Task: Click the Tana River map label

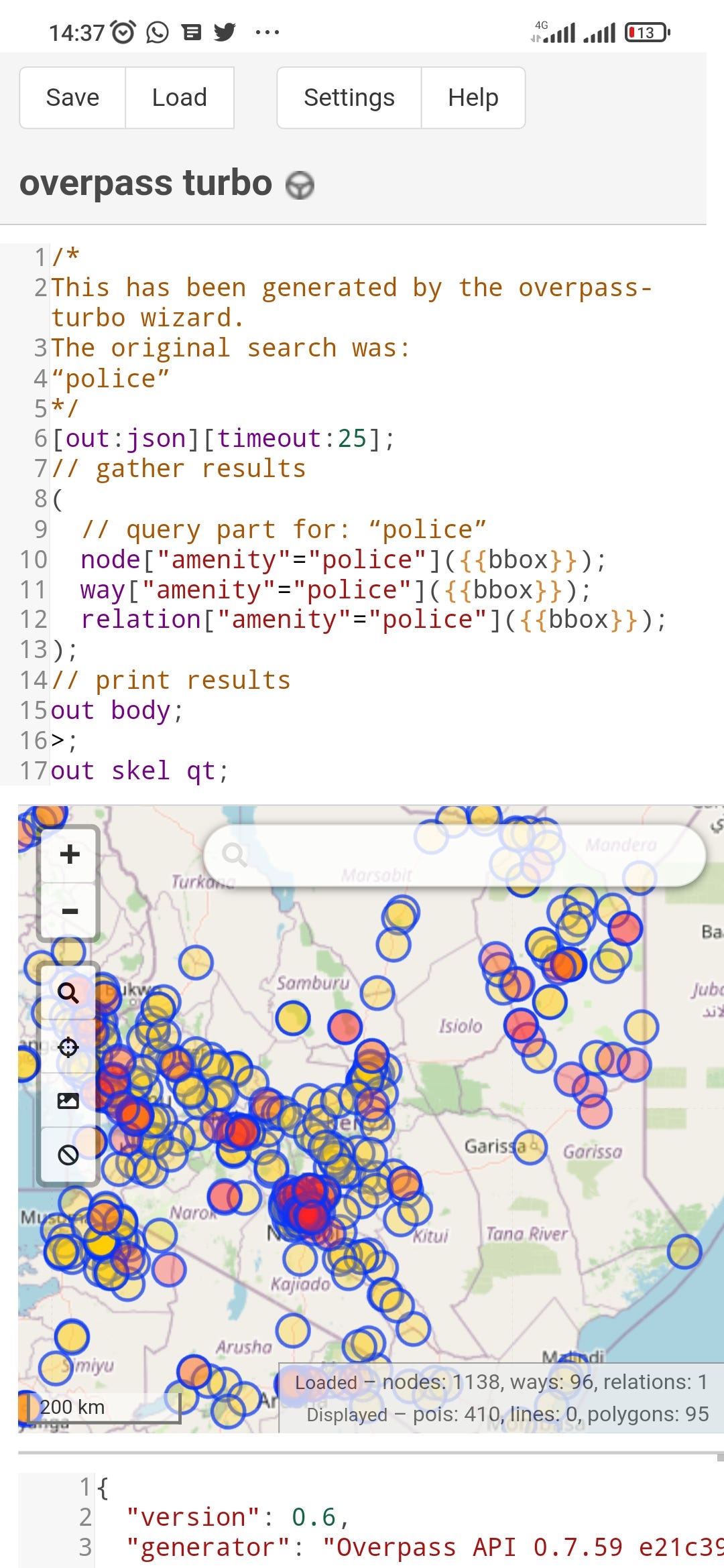Action: [527, 1234]
